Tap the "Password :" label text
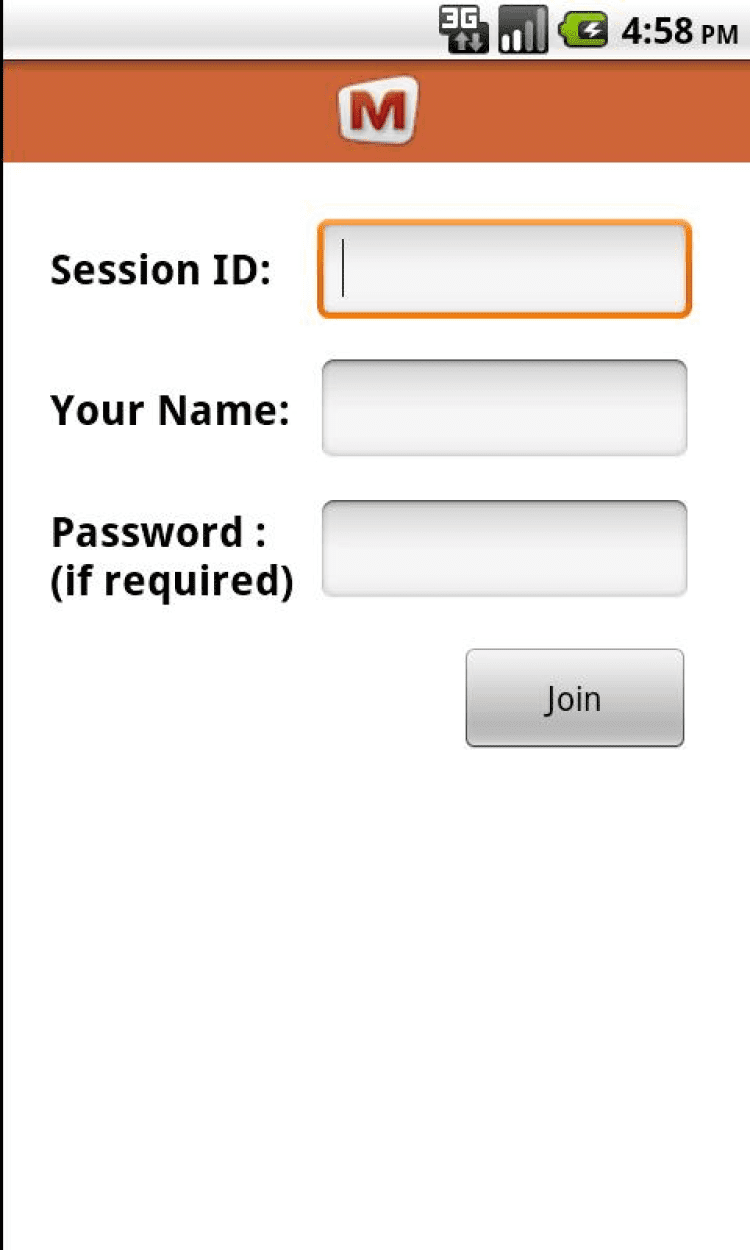The width and height of the screenshot is (750, 1250). coord(158,533)
